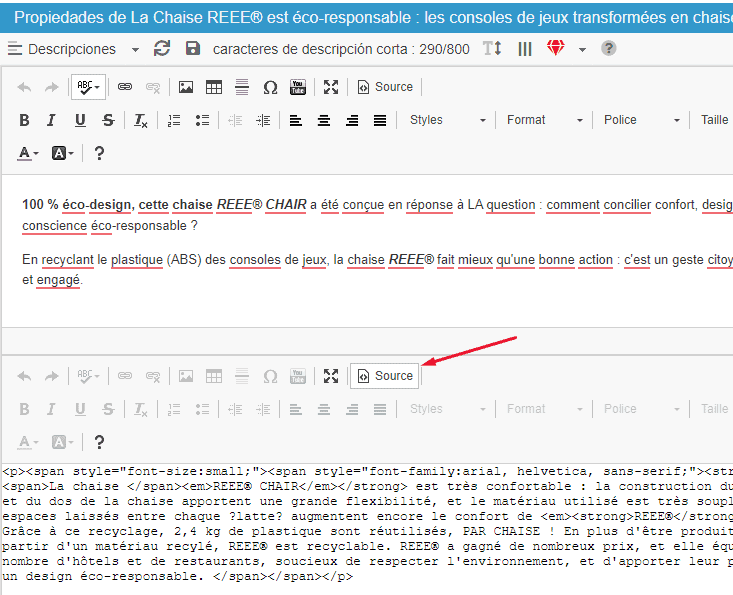Click the refresh icon next to Descripciones
Image resolution: width=733 pixels, height=595 pixels.
pos(162,49)
